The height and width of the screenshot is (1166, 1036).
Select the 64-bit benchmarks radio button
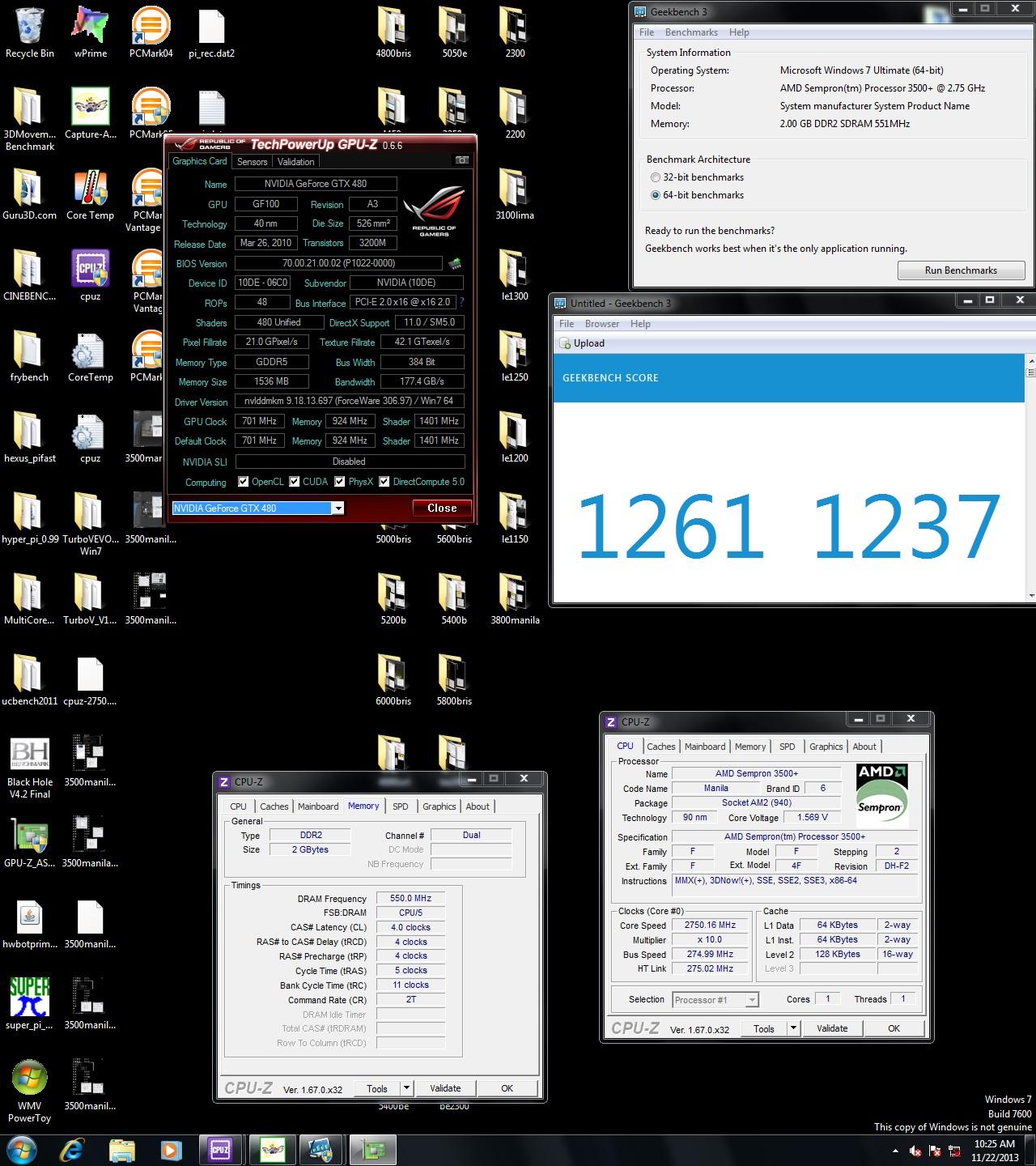[x=656, y=195]
